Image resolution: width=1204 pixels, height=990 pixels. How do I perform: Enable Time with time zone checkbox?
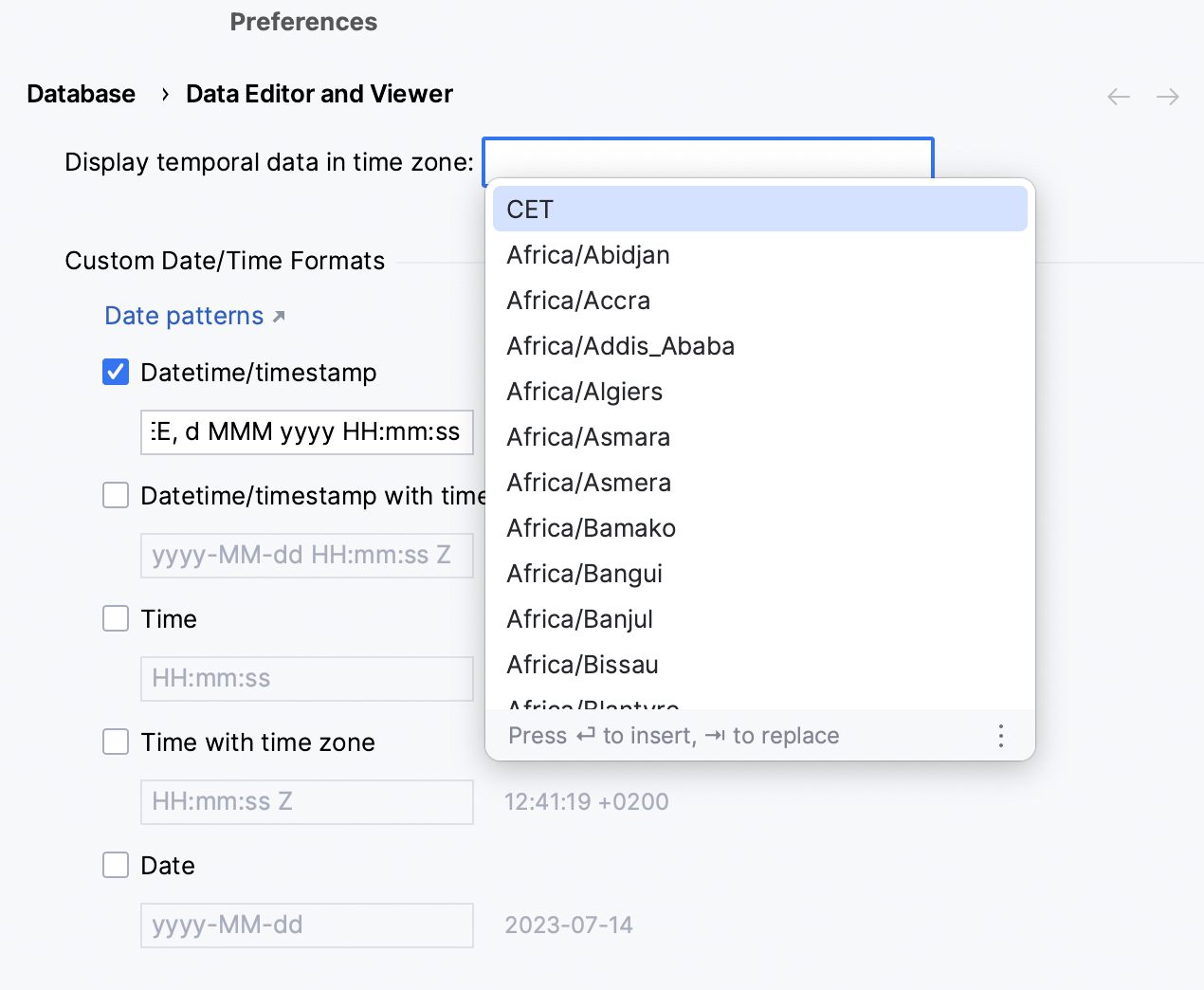coord(116,742)
